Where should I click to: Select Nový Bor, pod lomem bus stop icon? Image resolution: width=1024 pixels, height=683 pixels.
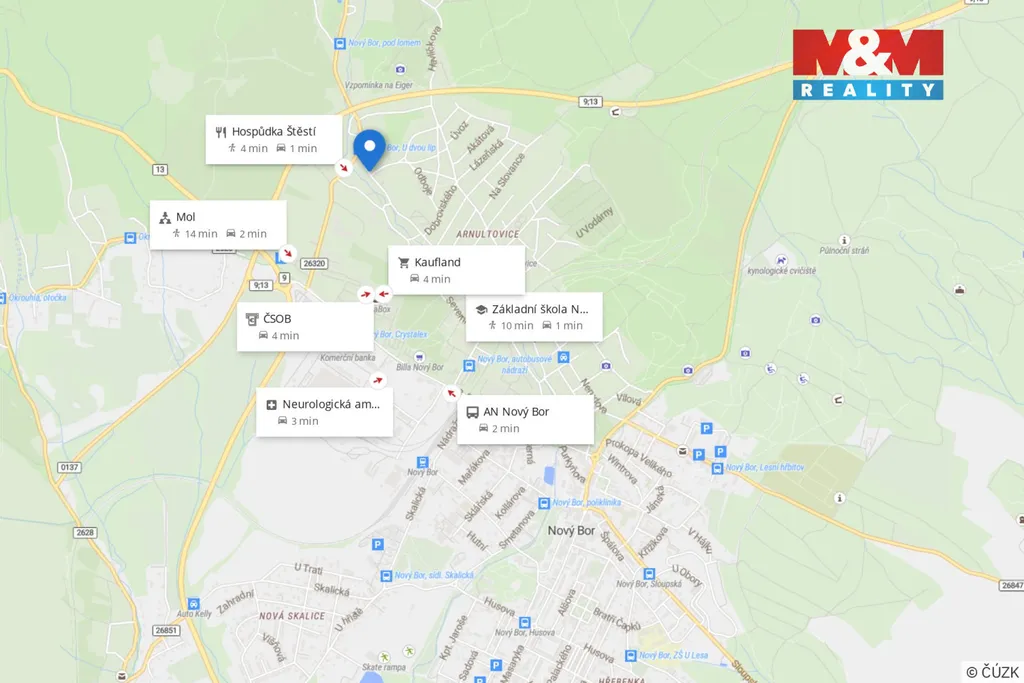tap(340, 44)
